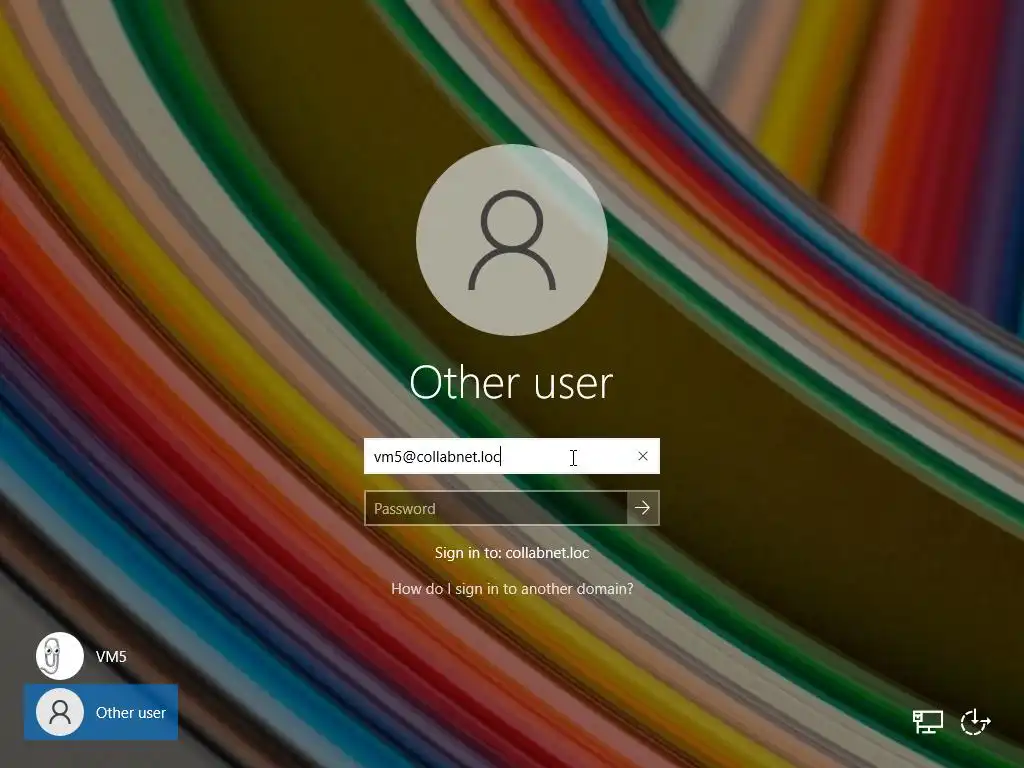1024x768 pixels.
Task: Select the VM5 user account avatar
Action: [x=59, y=656]
